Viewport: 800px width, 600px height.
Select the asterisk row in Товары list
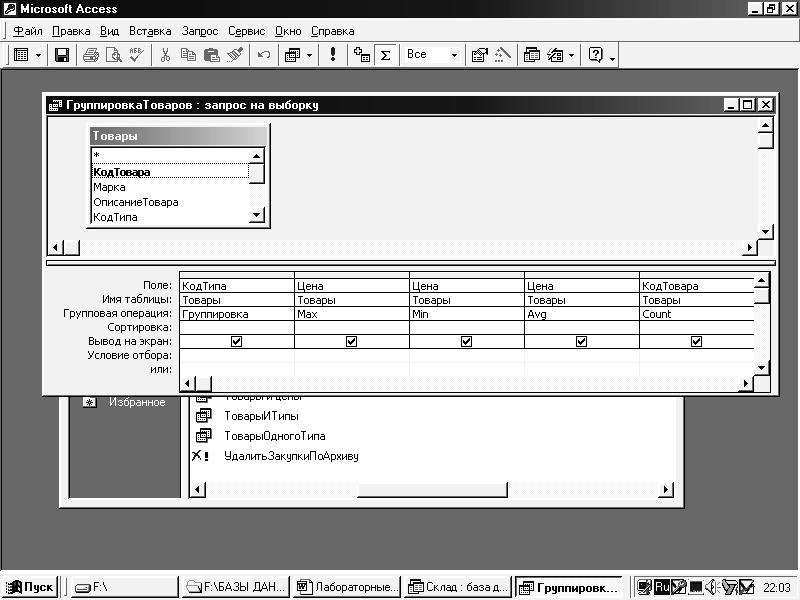(170, 156)
